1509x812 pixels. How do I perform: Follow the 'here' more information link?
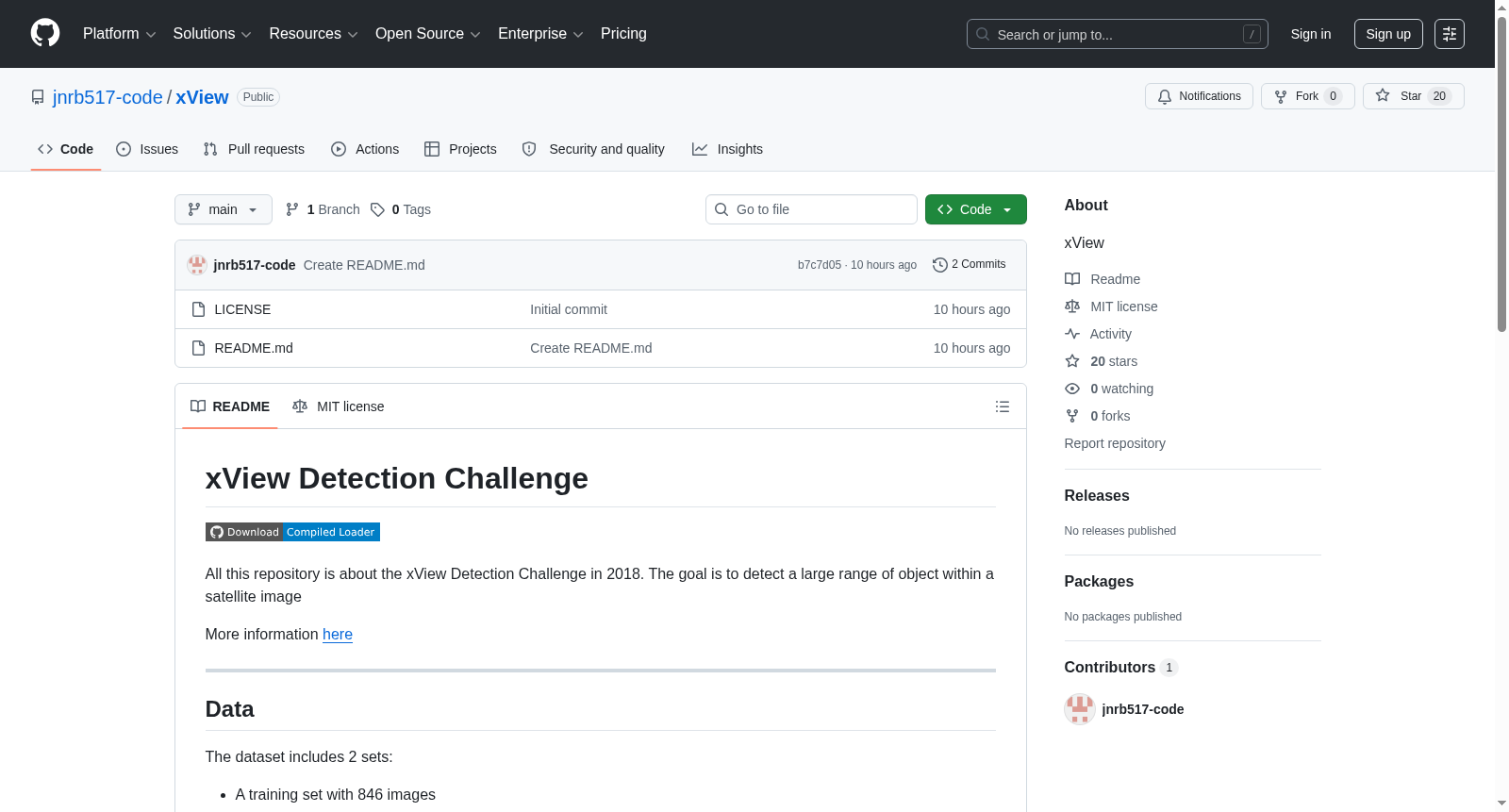338,635
